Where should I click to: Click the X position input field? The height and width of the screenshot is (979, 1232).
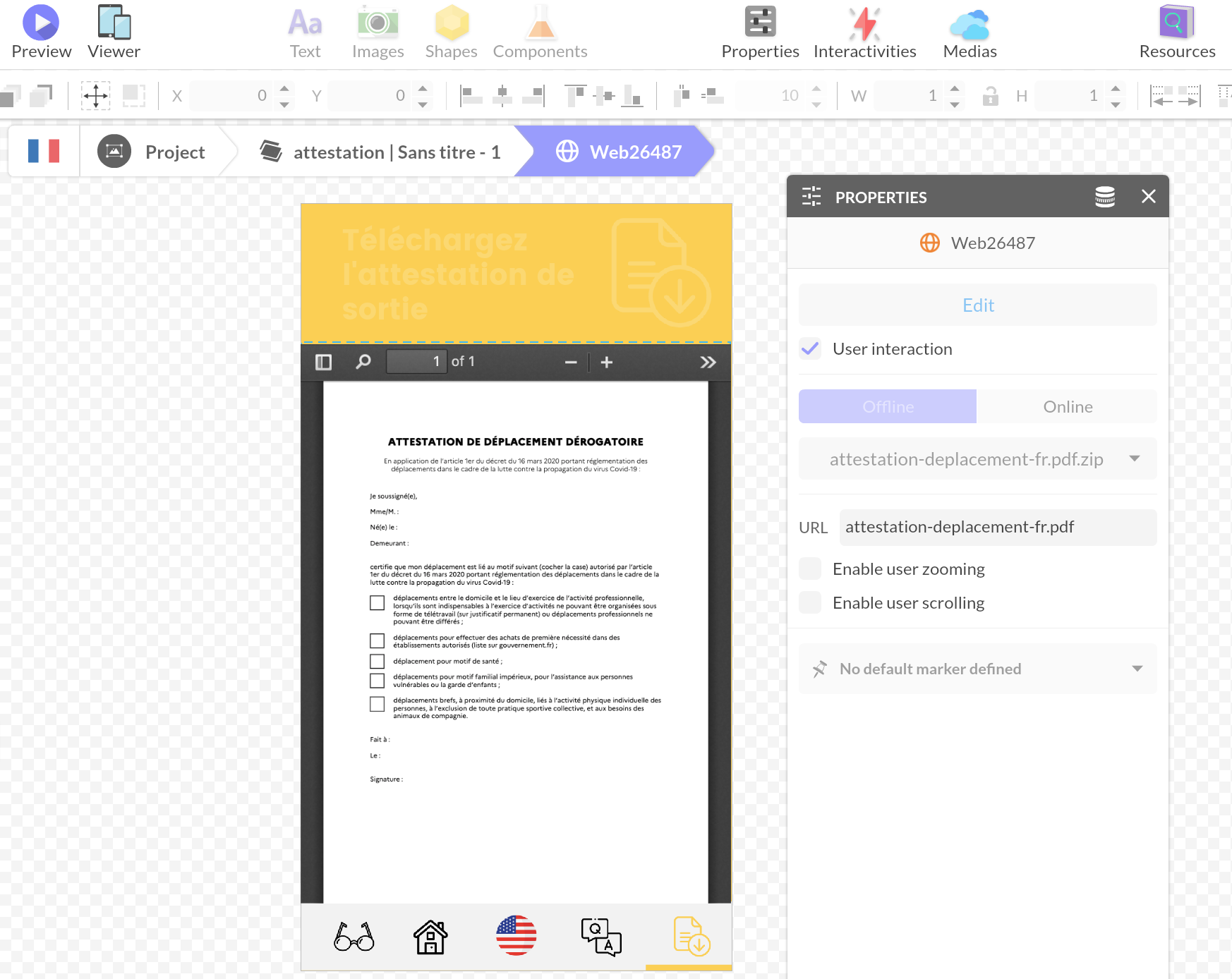[x=232, y=95]
